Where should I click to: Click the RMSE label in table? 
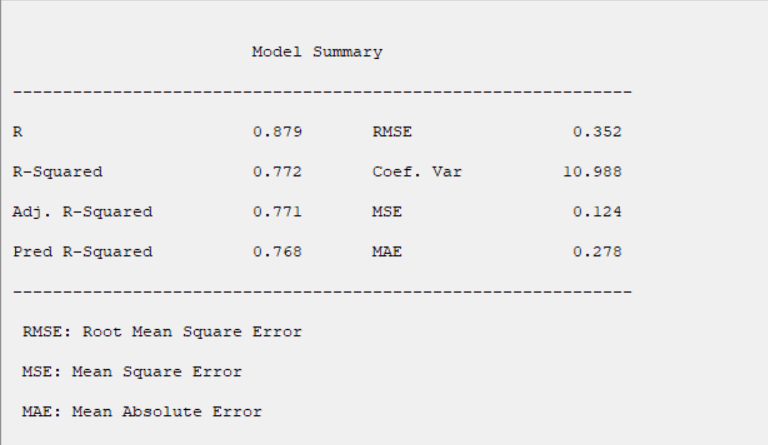[x=392, y=132]
